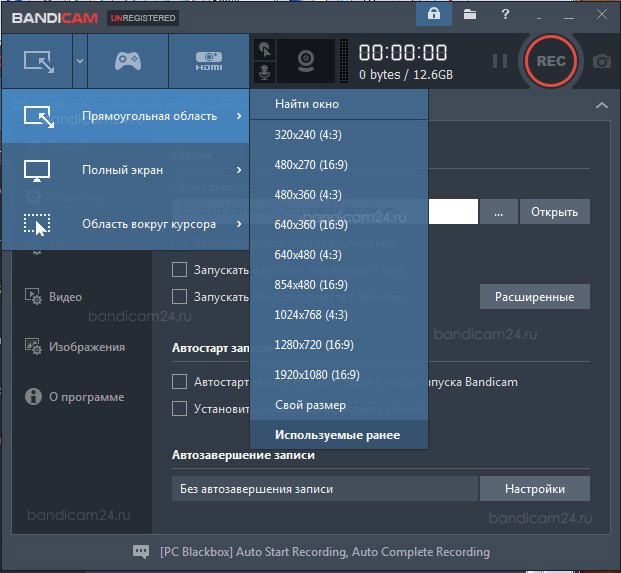This screenshot has width=621, height=573.
Task: Open the Изображения settings tab
Action: coord(87,347)
